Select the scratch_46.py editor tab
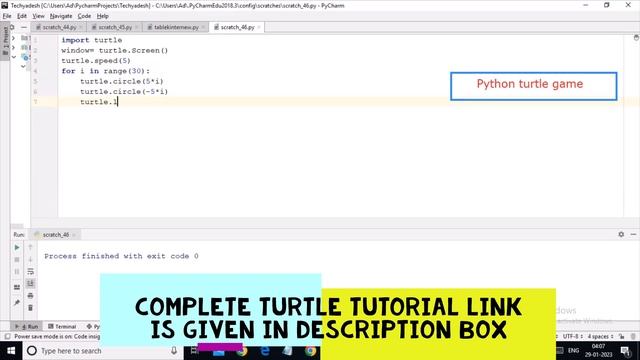The width and height of the screenshot is (640, 360). click(x=237, y=27)
